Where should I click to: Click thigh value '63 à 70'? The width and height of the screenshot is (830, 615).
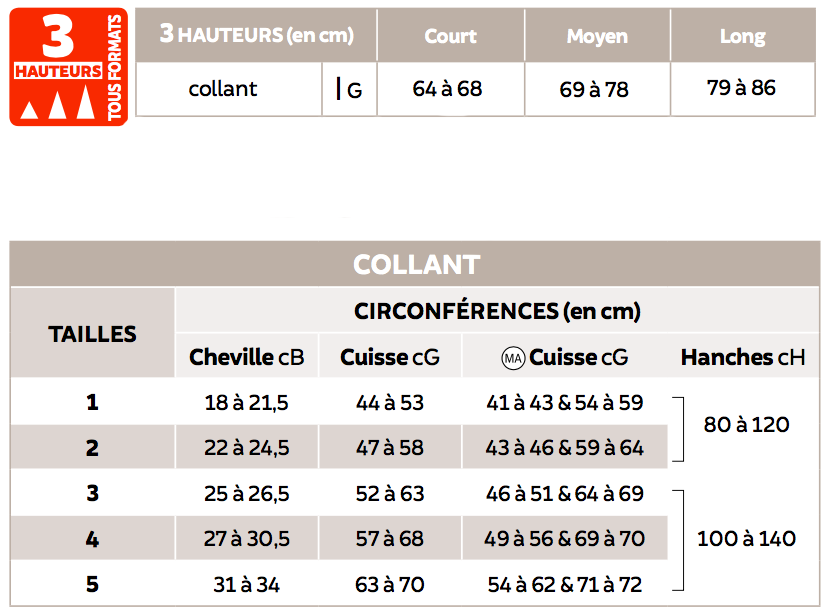(390, 585)
